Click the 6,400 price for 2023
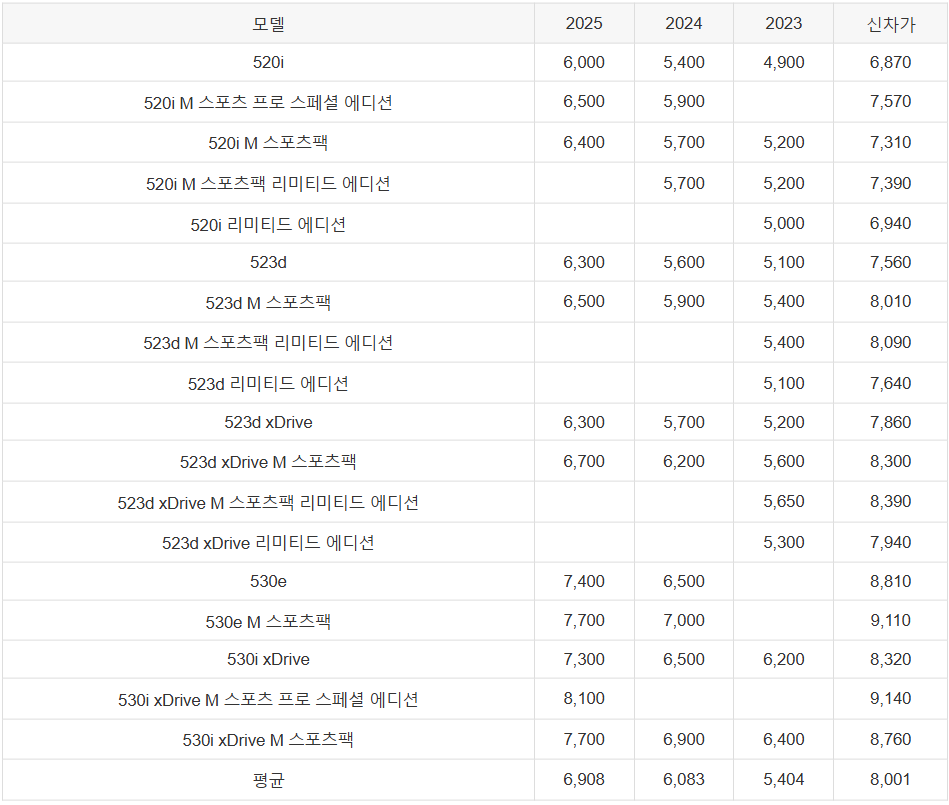 (x=784, y=739)
